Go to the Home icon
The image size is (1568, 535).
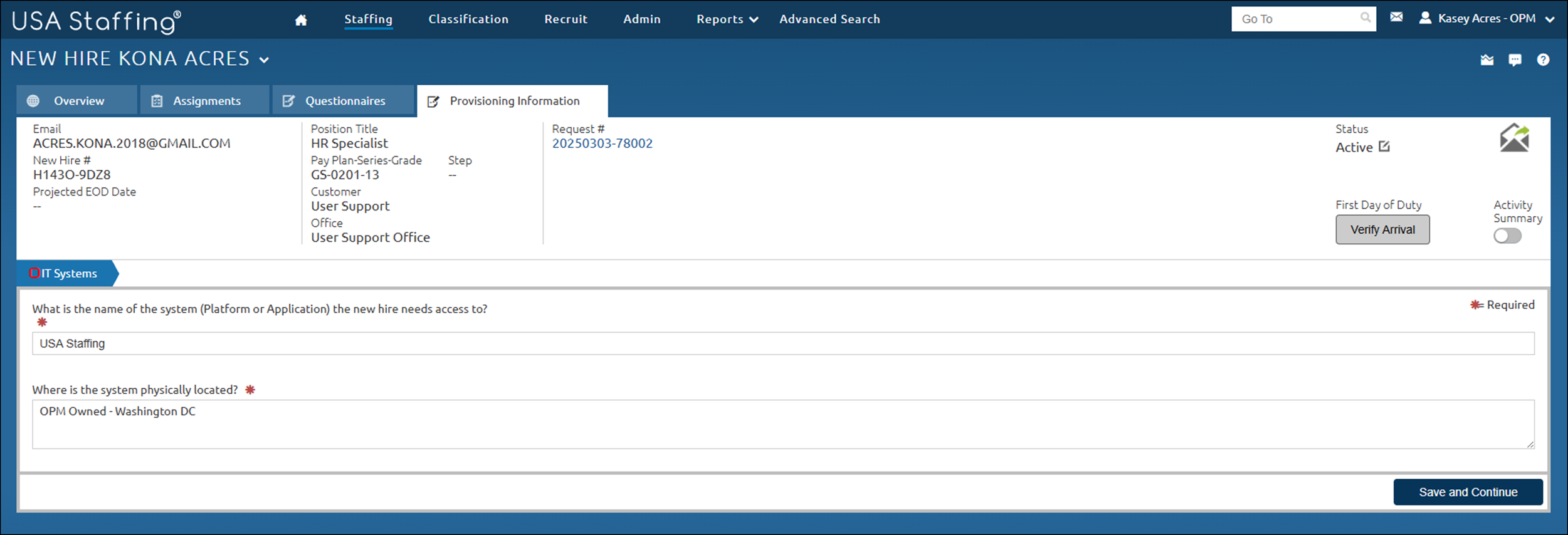click(x=301, y=20)
